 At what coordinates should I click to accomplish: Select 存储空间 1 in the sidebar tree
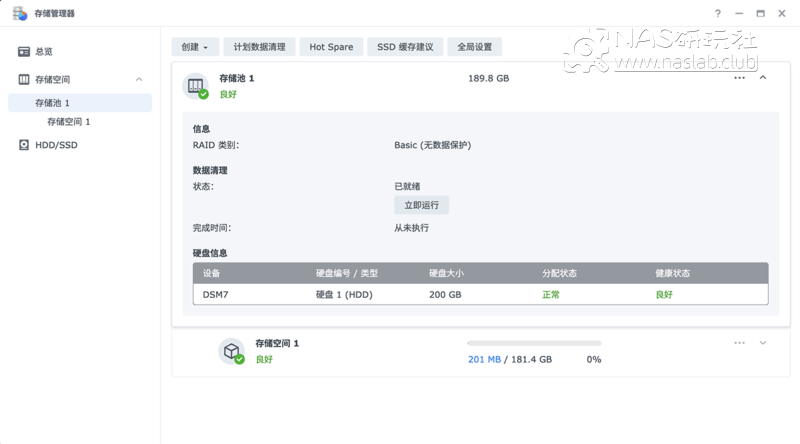[68, 121]
